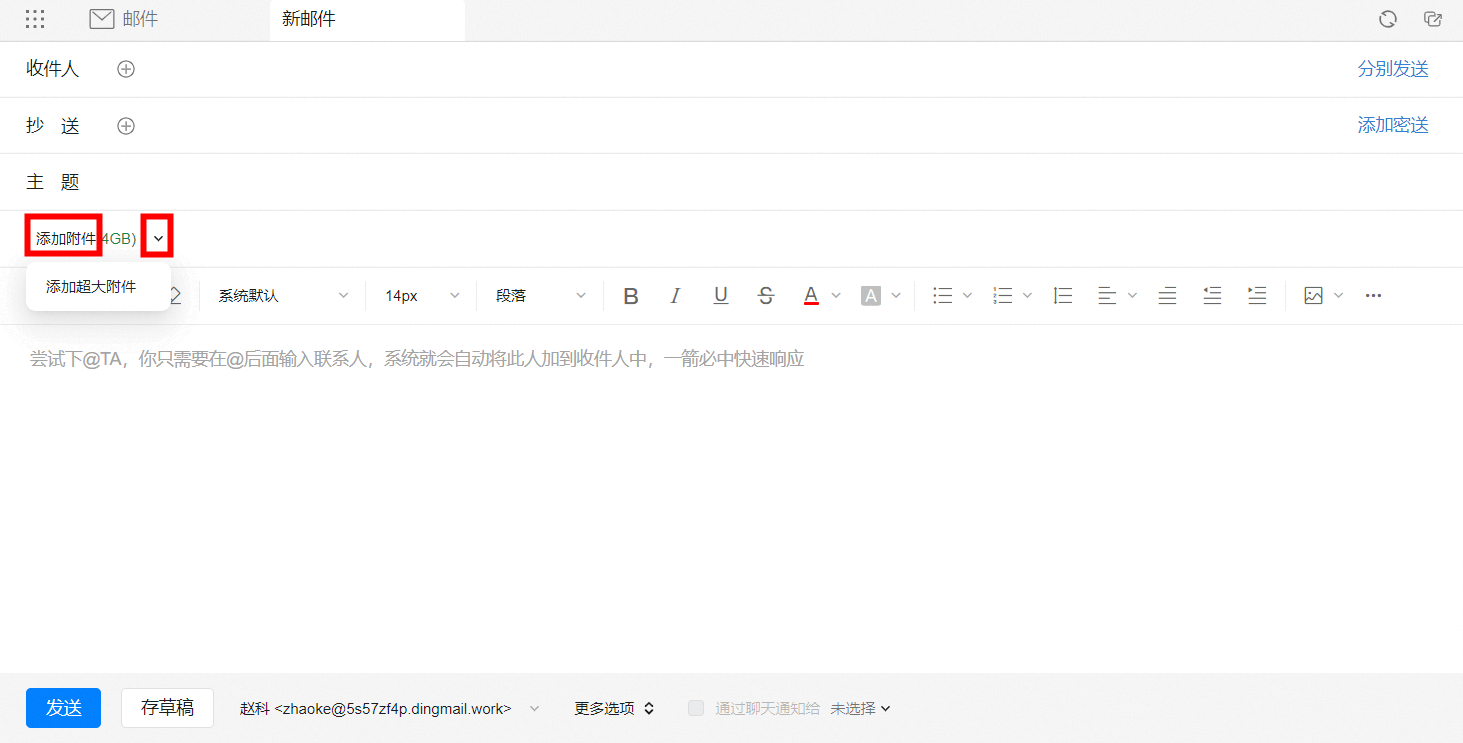Decrease the paragraph indent
Image resolution: width=1463 pixels, height=743 pixels.
pos(1212,296)
